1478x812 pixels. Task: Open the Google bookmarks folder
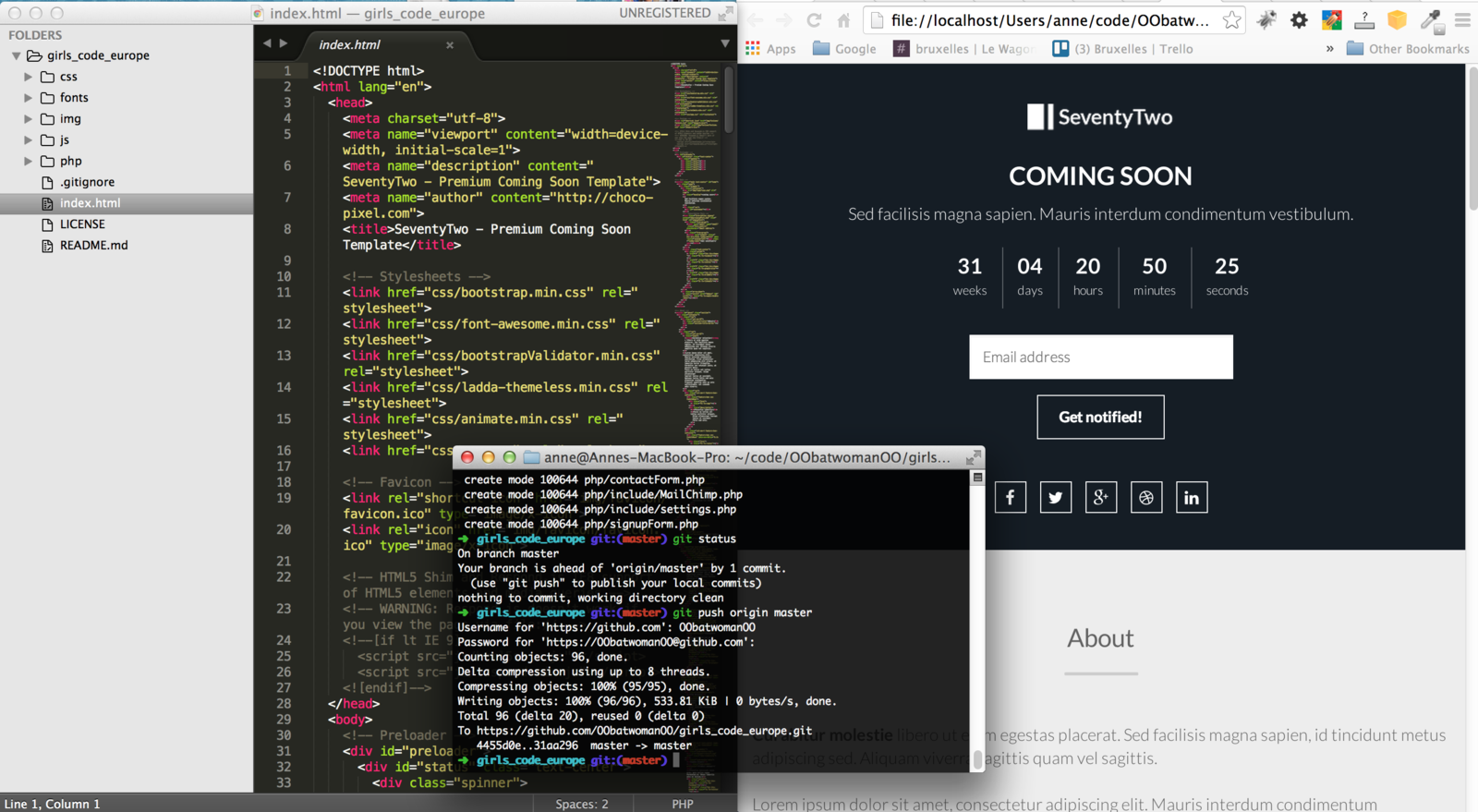[844, 49]
